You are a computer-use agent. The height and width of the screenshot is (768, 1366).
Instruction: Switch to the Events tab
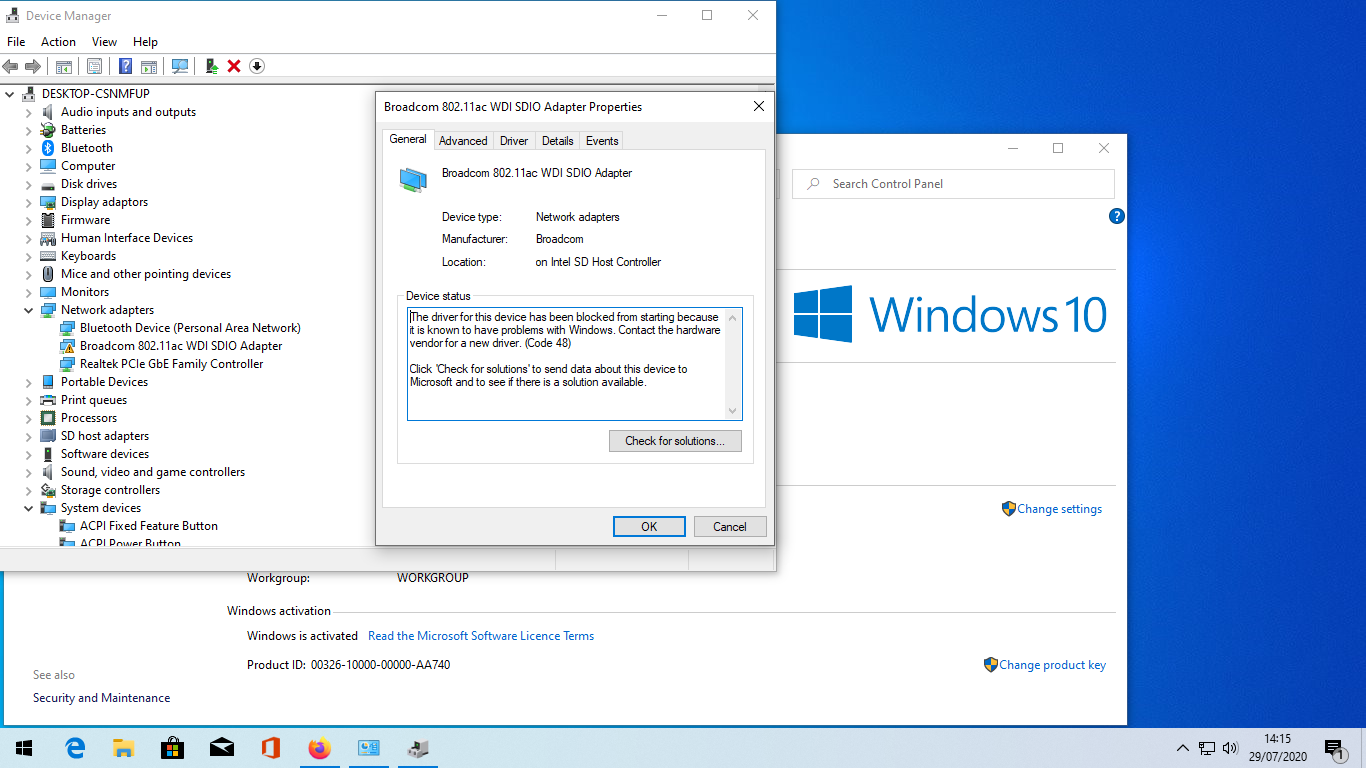pos(602,141)
